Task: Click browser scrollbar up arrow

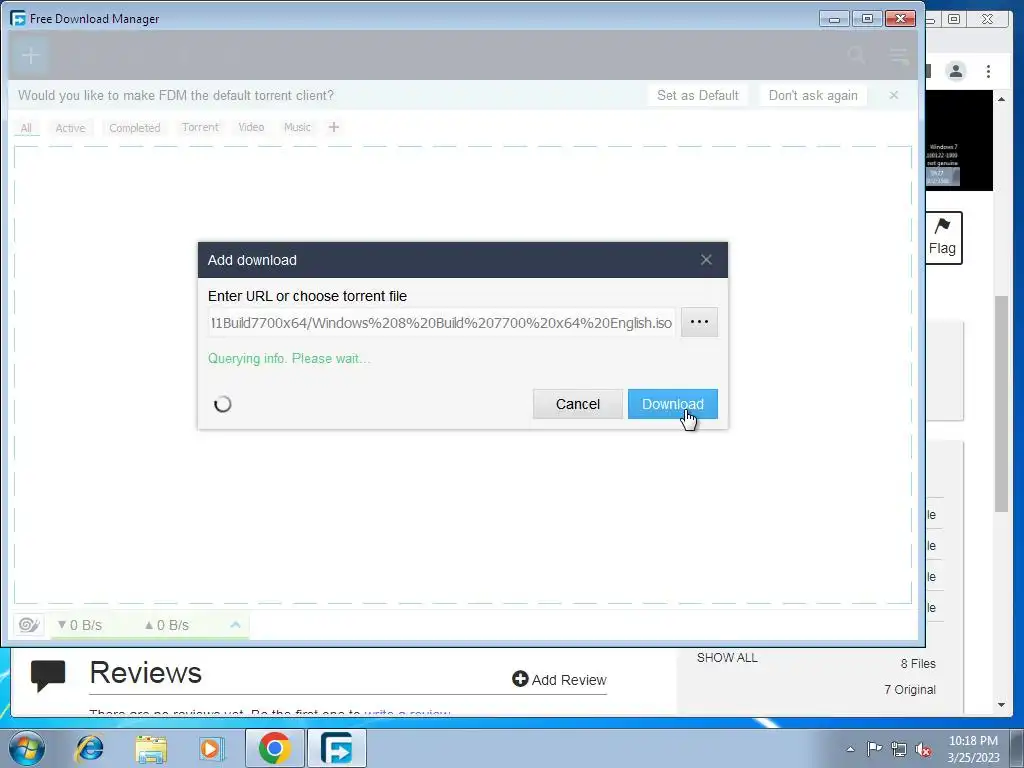Action: (1001, 99)
